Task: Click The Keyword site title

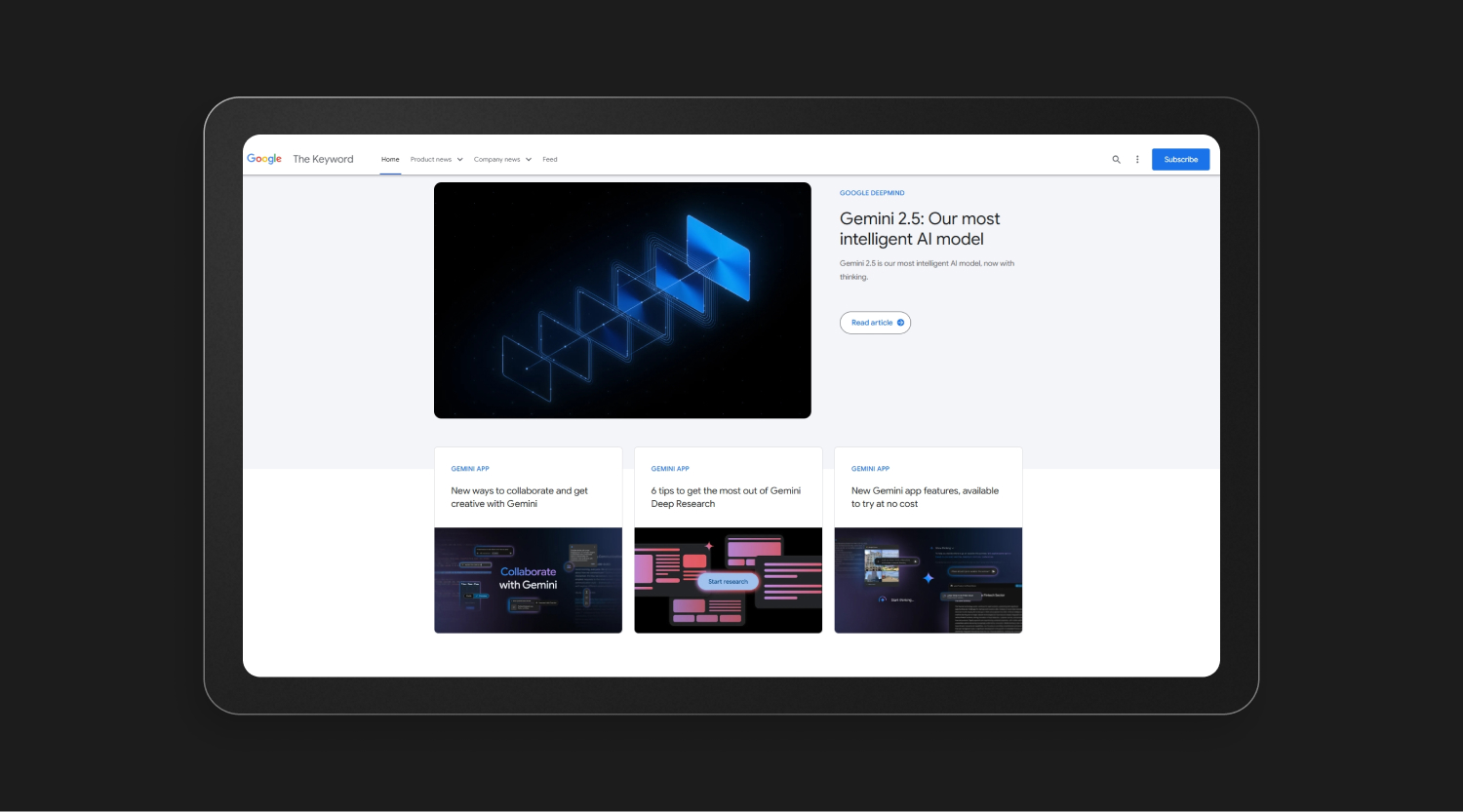Action: (323, 159)
